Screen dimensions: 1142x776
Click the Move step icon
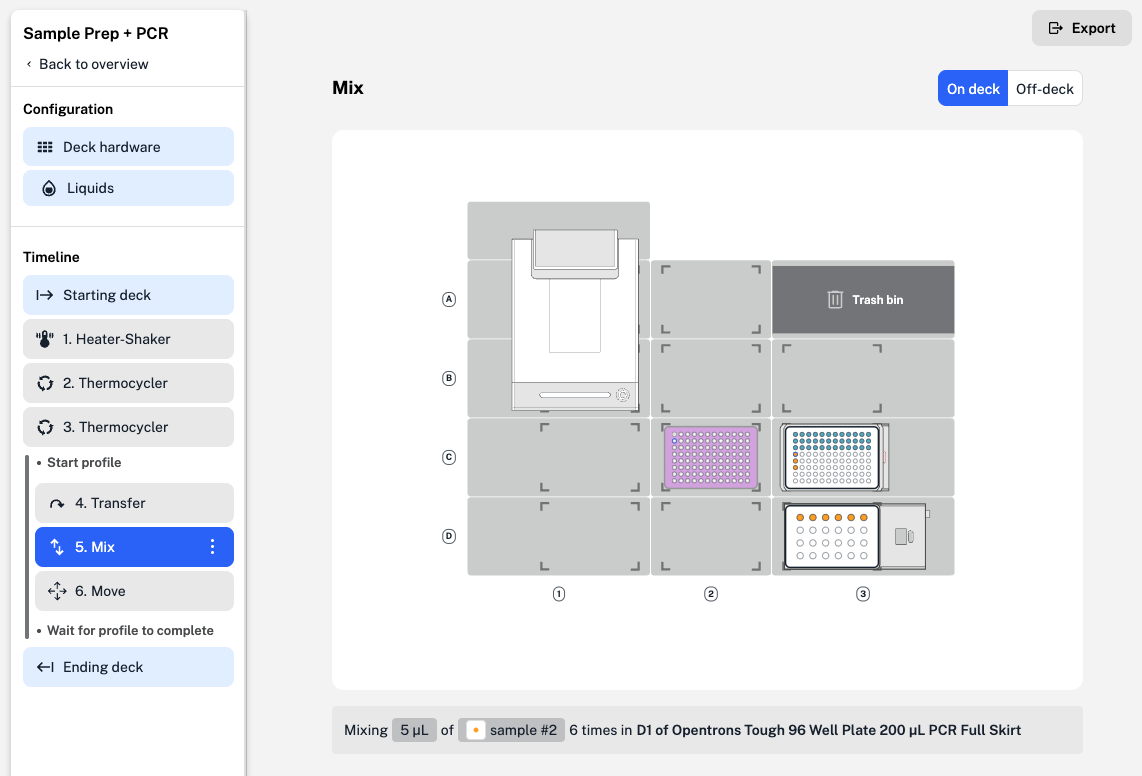coord(57,591)
